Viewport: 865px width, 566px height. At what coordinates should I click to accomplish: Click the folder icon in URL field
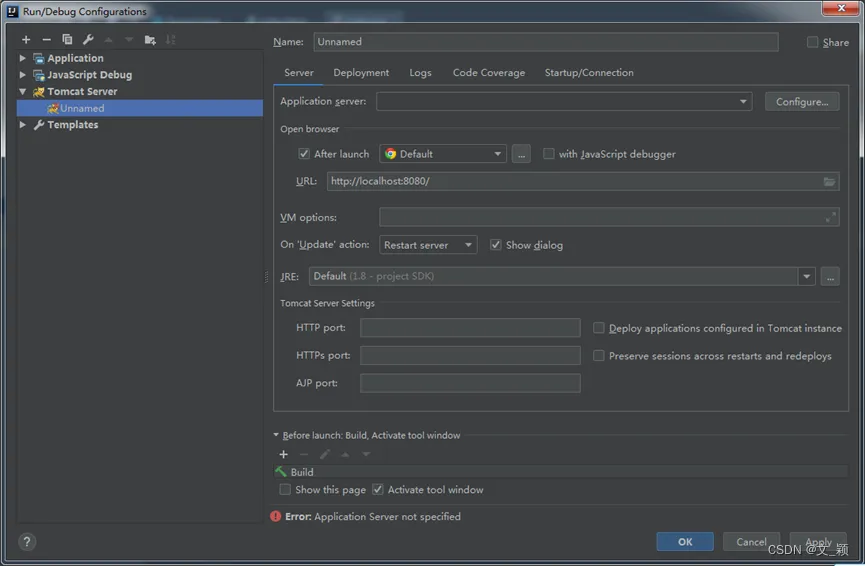829,181
